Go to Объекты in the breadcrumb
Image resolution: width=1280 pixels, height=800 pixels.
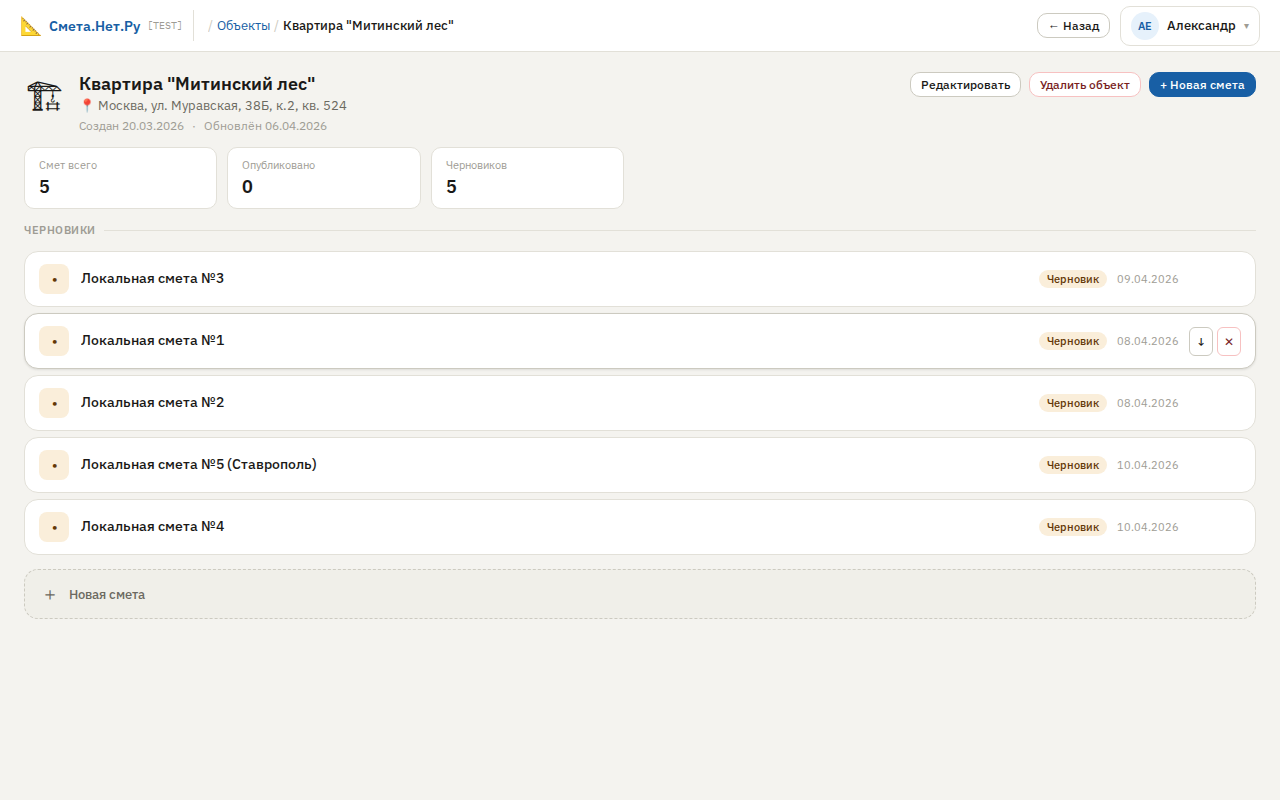(x=243, y=26)
